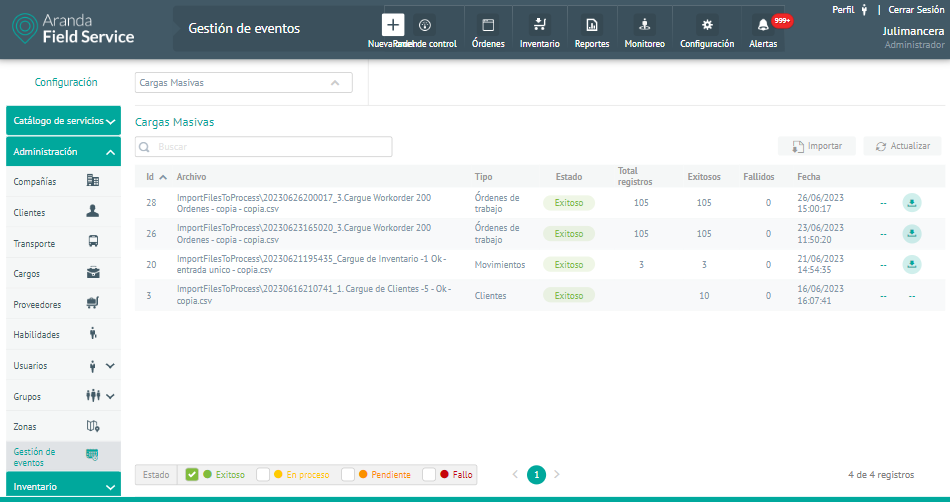Sort table by Id column arrow
950x502 pixels.
click(163, 177)
